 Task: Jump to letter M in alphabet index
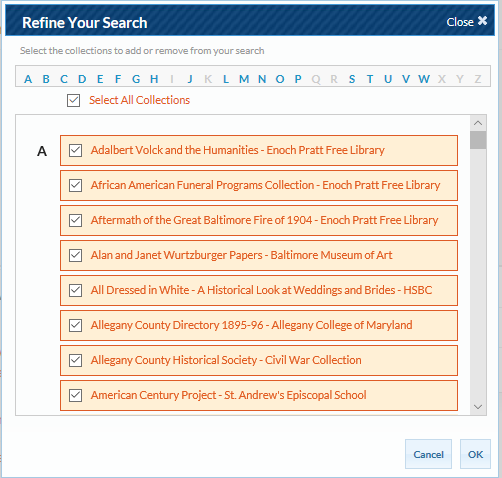244,79
